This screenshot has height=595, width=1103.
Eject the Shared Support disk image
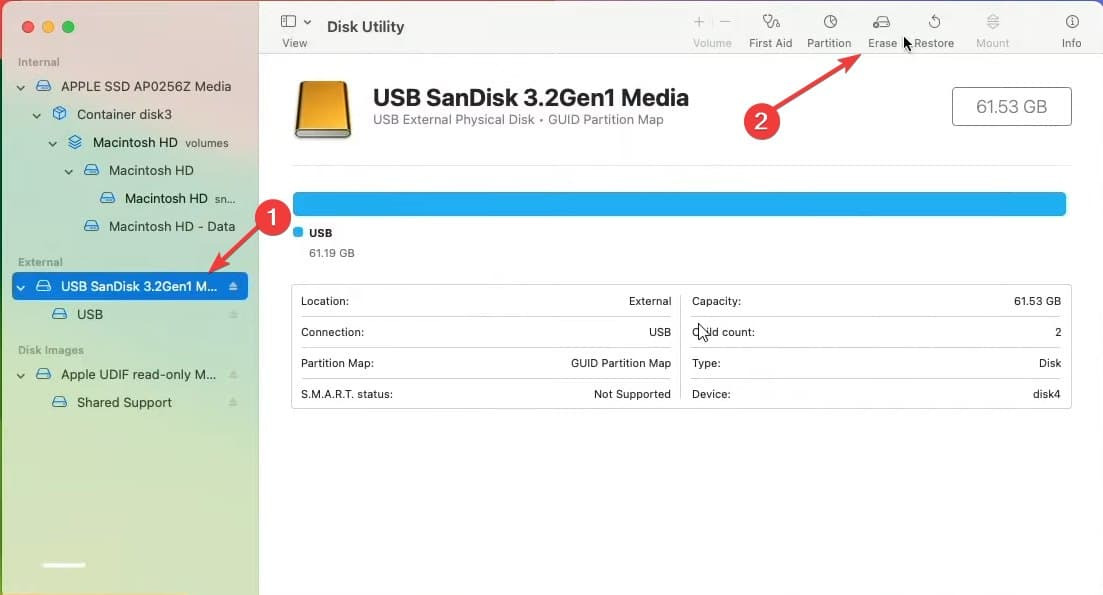coord(234,402)
